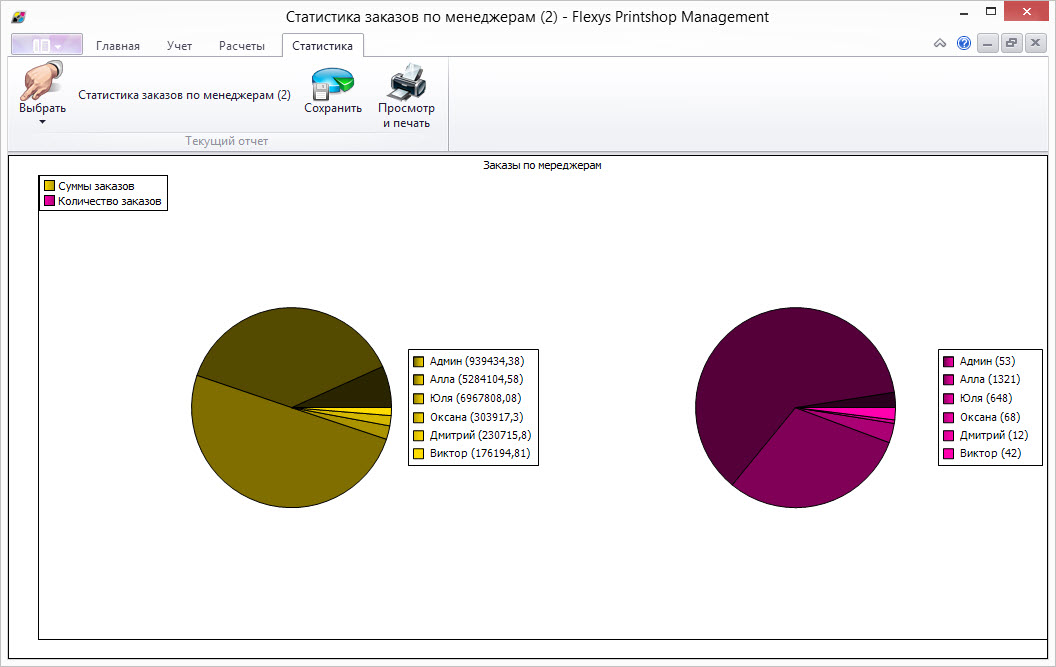Open the Расчеты tab
1056x667 pixels.
(242, 46)
